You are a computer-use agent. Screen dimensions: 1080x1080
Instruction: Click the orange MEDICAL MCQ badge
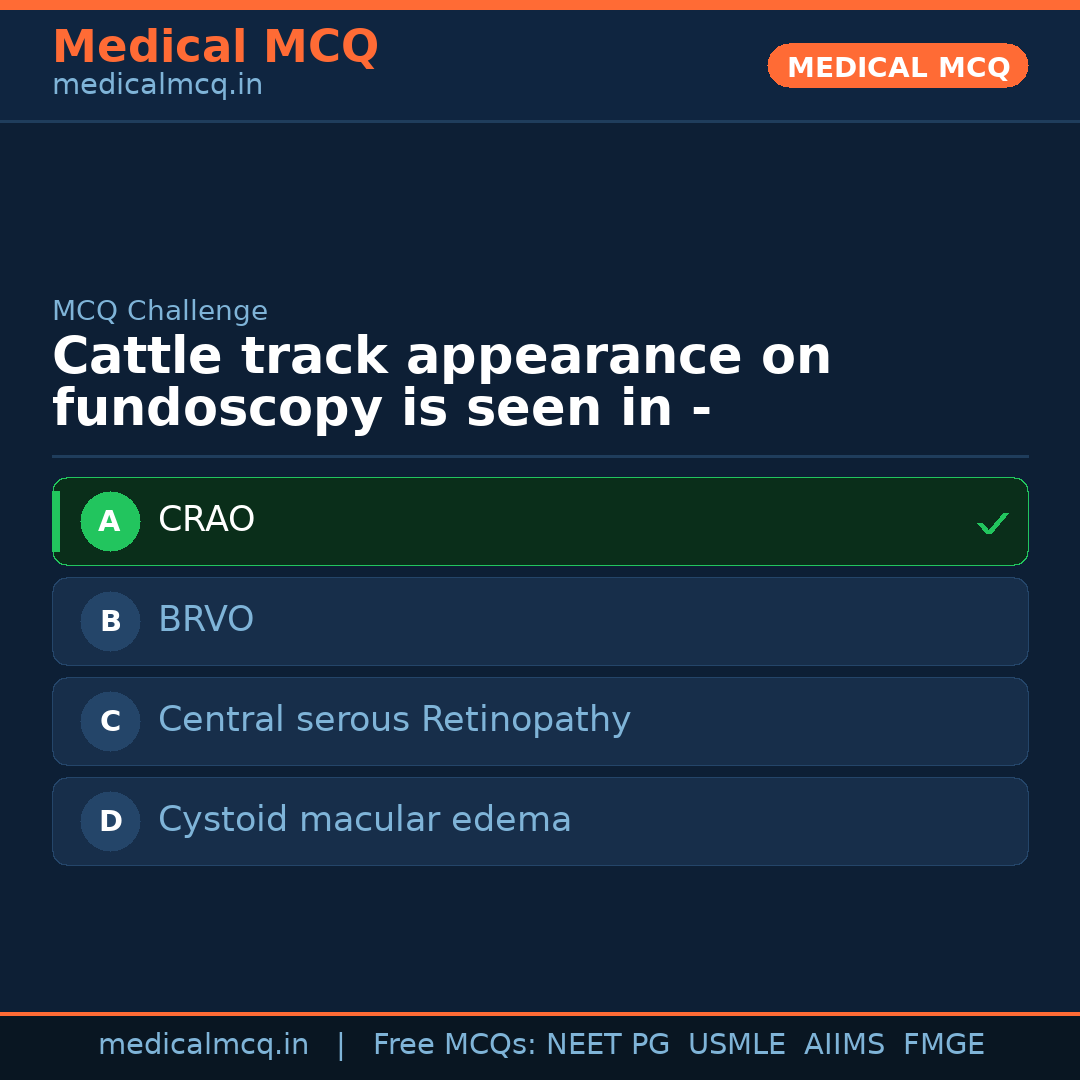897,66
